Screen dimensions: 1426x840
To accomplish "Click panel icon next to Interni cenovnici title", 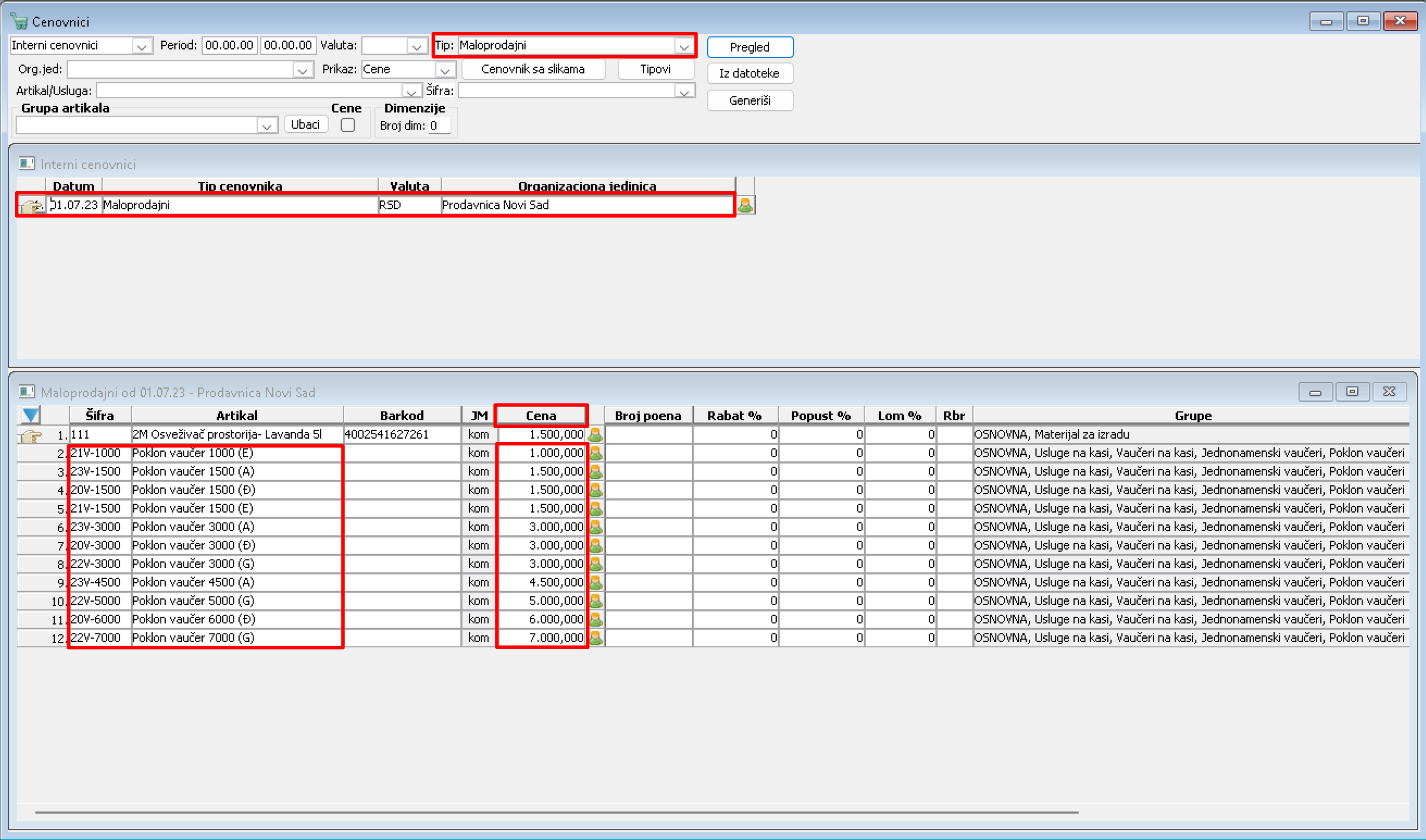I will tap(26, 163).
